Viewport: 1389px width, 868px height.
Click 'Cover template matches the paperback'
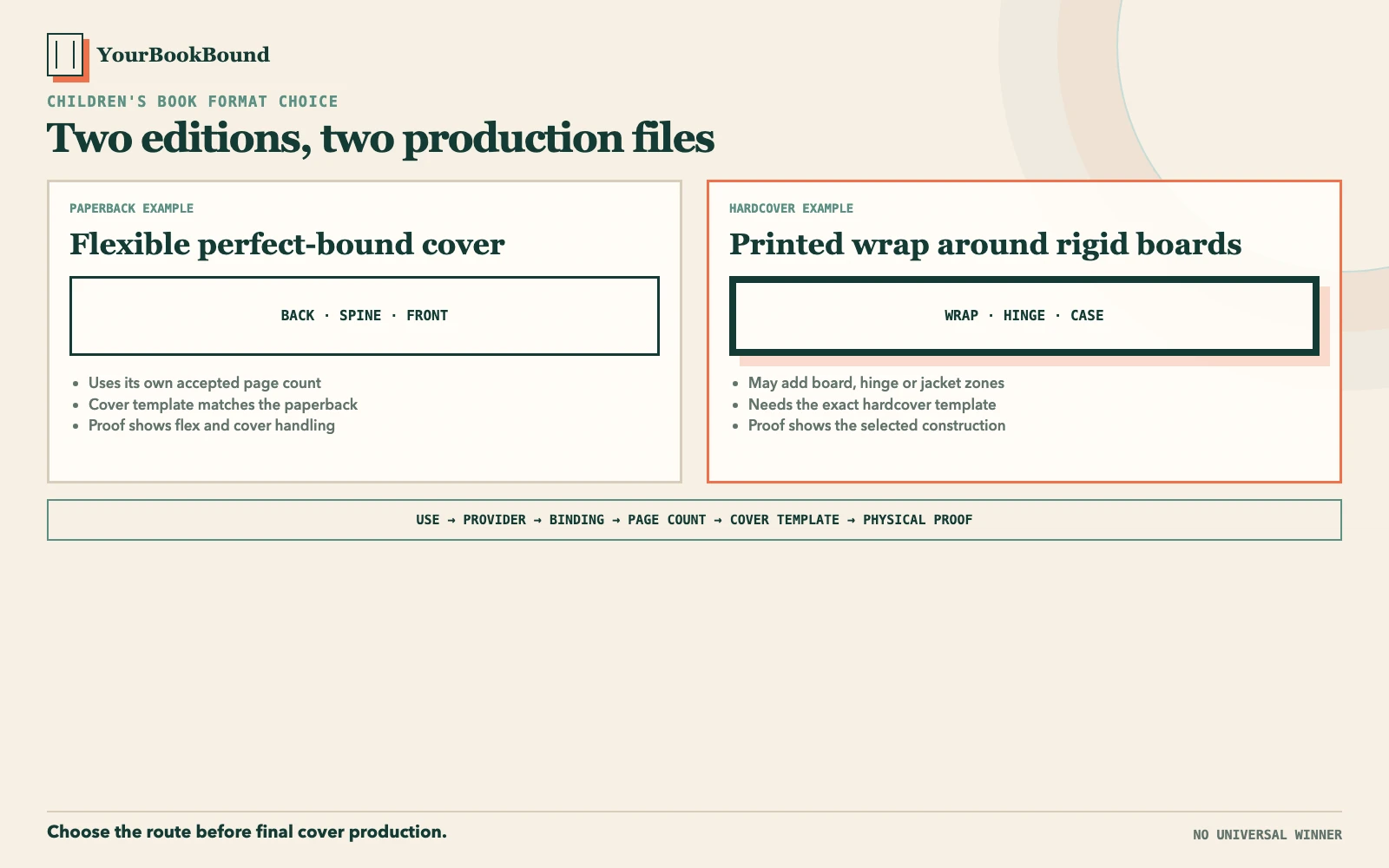[223, 404]
